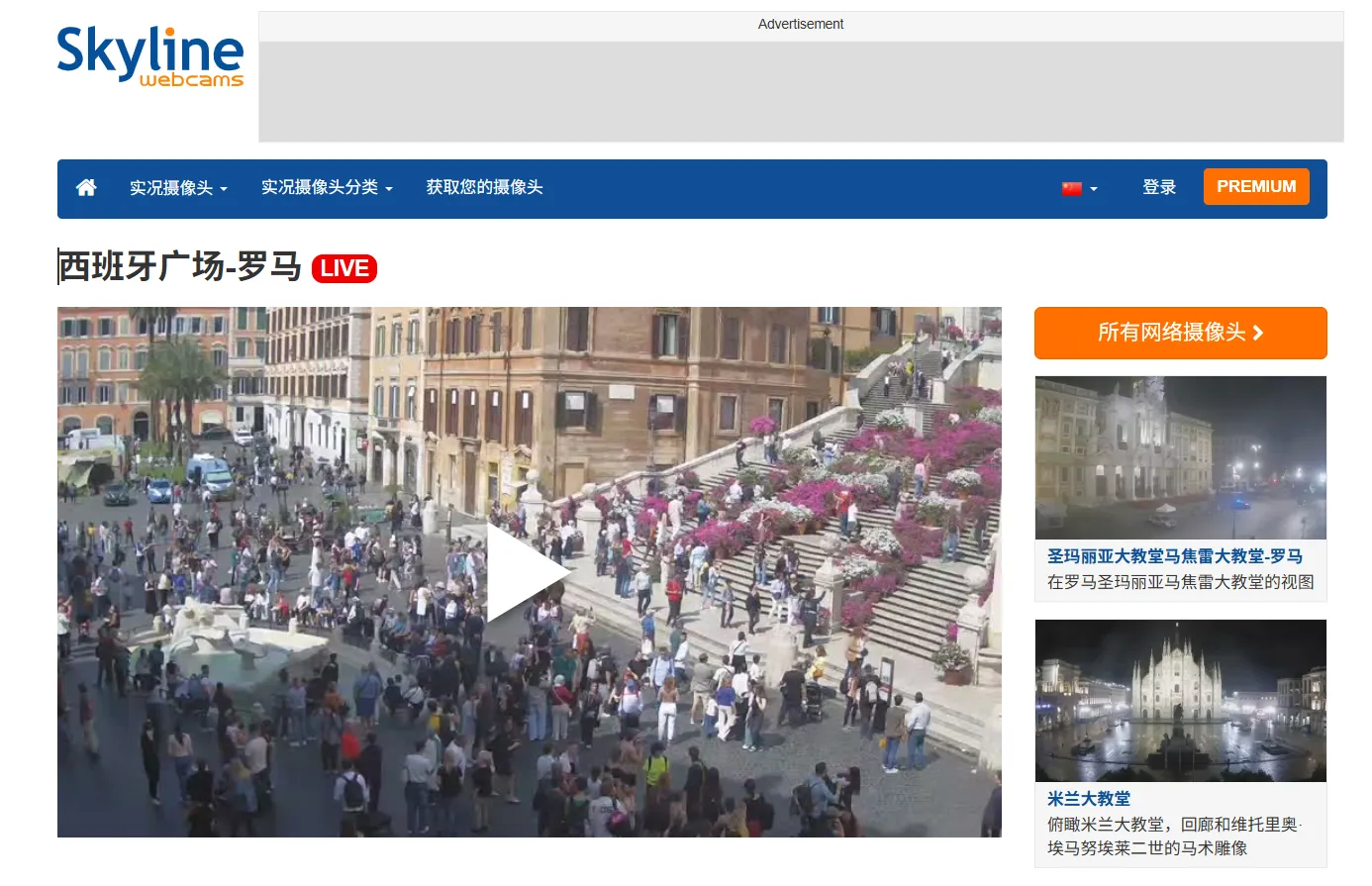Click the 所有网络摄像头 button
Screen dimensions: 1372x886
1180,333
